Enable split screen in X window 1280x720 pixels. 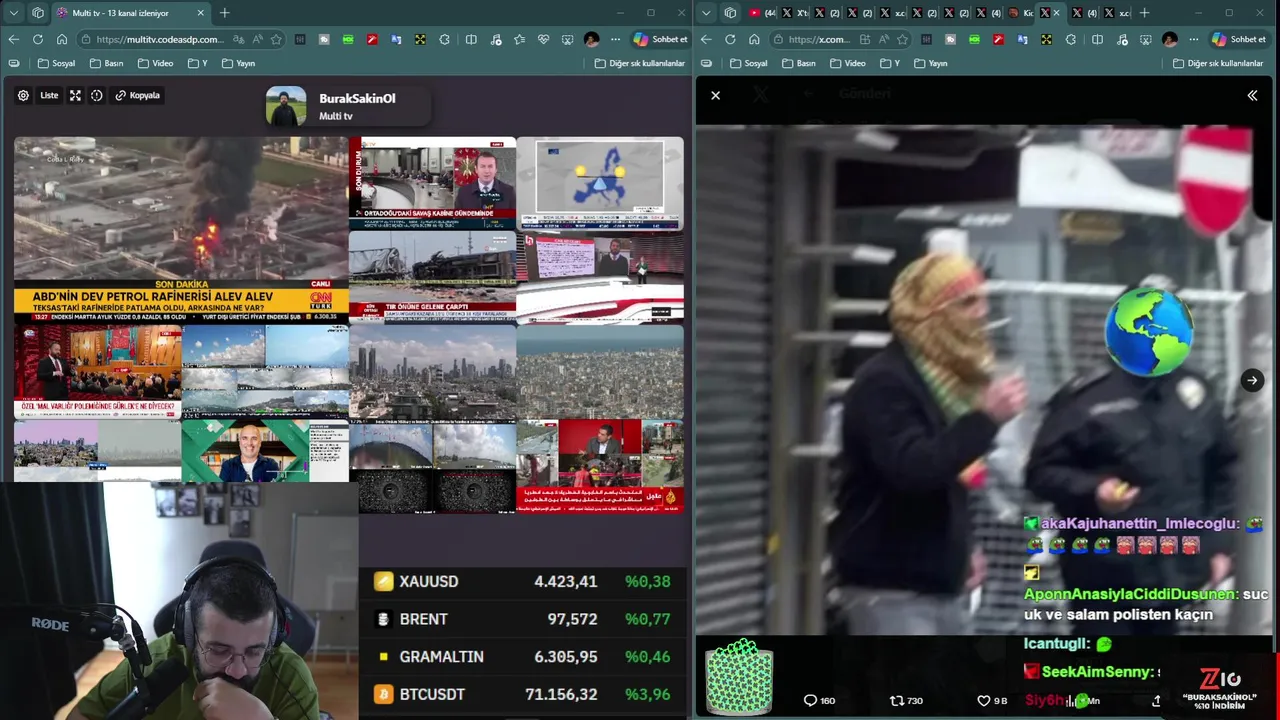tap(1097, 39)
